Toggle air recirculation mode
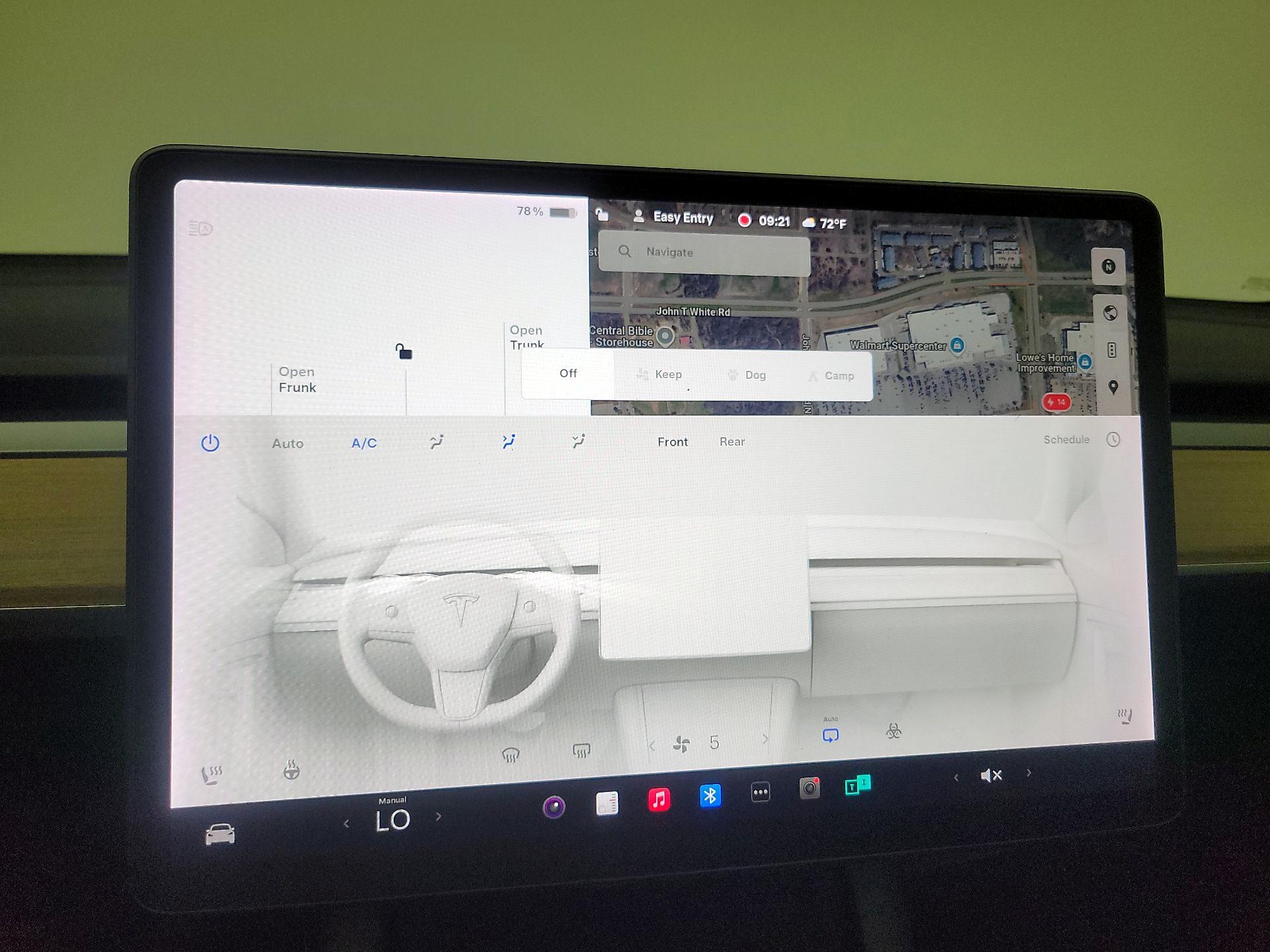Screen dimensions: 1270x952 (830, 735)
